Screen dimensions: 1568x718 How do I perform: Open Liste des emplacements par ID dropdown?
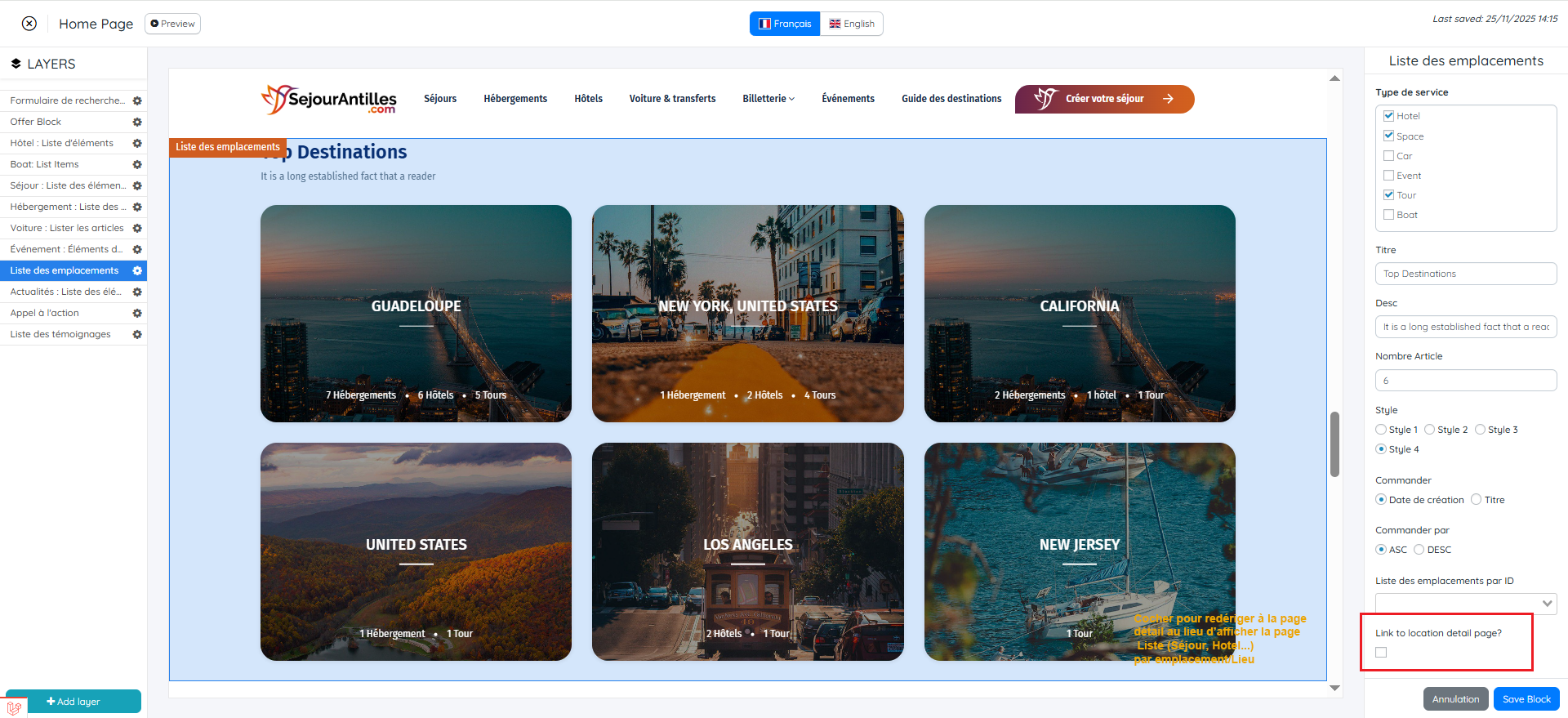click(1465, 604)
